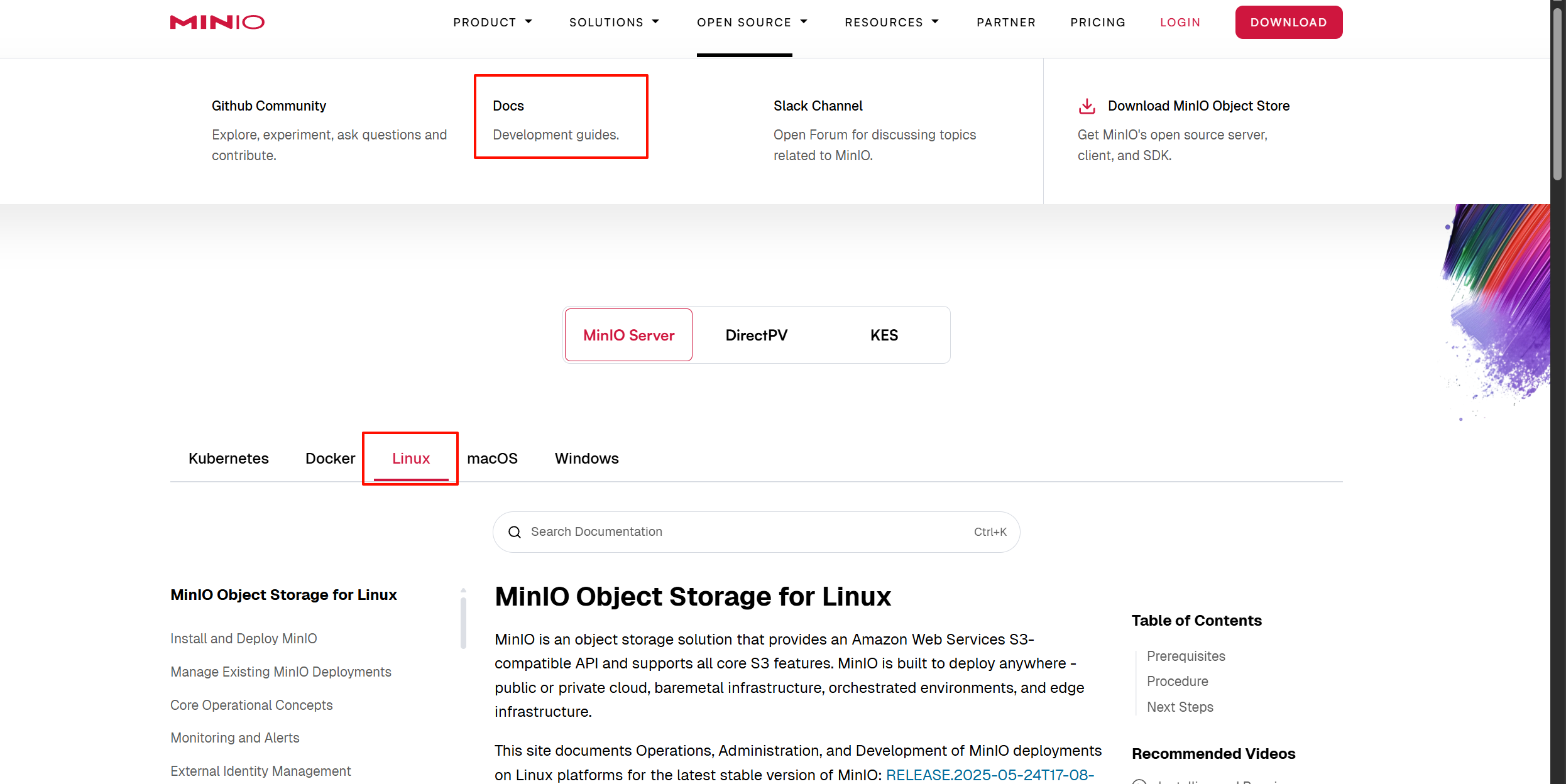
Task: Switch to the Linux platform tab
Action: (411, 459)
